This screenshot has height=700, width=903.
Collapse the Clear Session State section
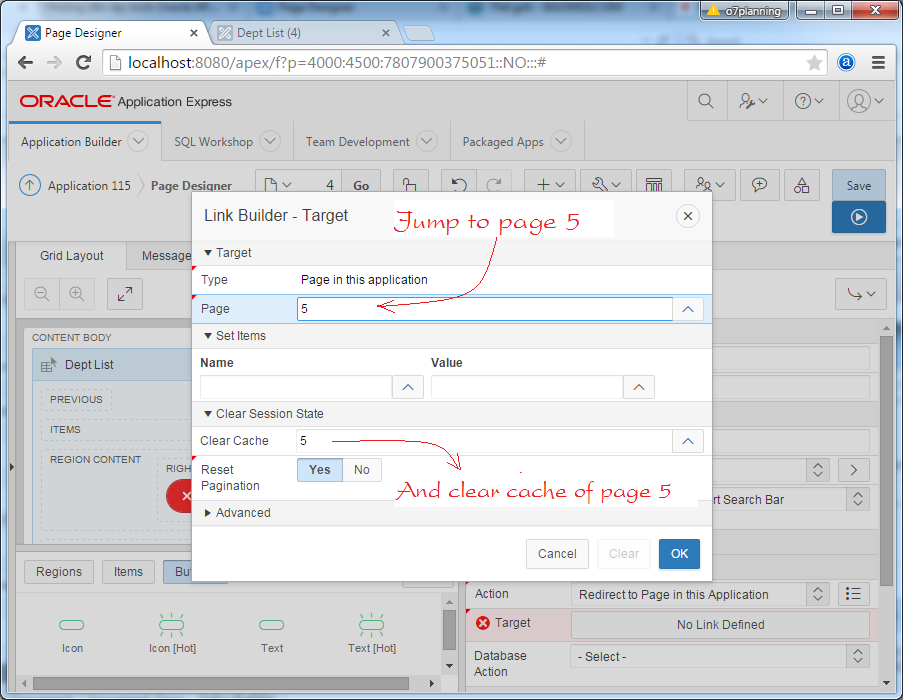pos(208,414)
